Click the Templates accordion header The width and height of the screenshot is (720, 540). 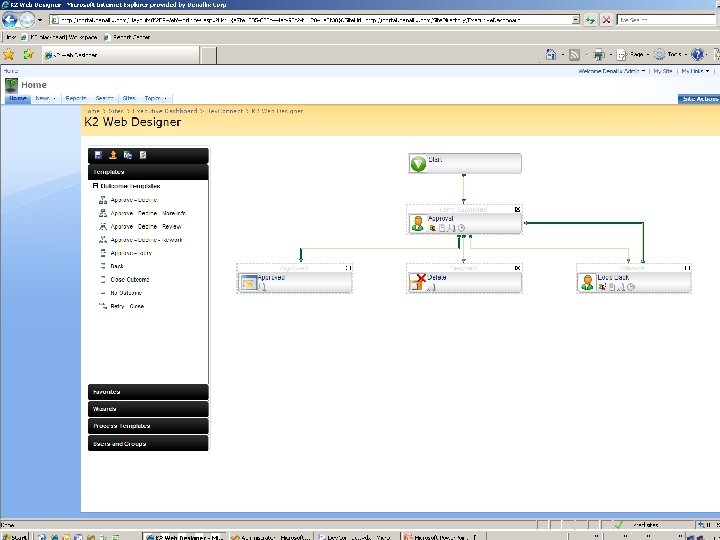(148, 172)
